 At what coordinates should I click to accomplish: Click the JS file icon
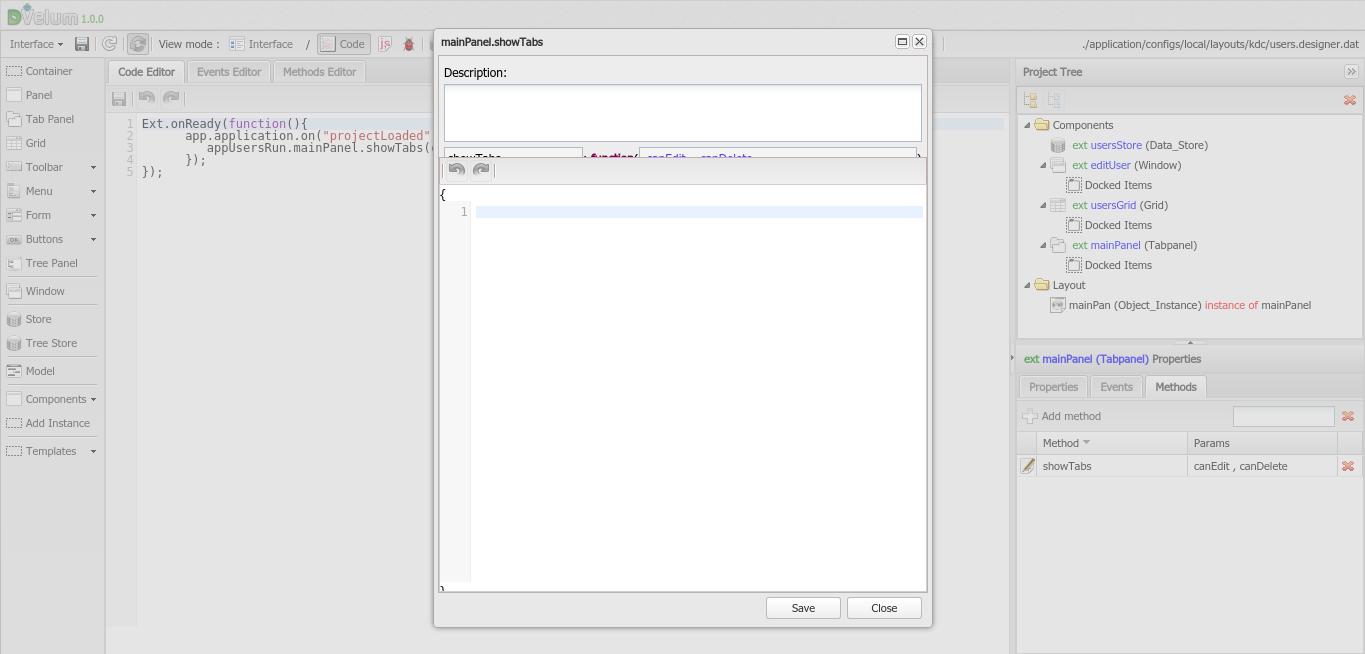coord(385,44)
